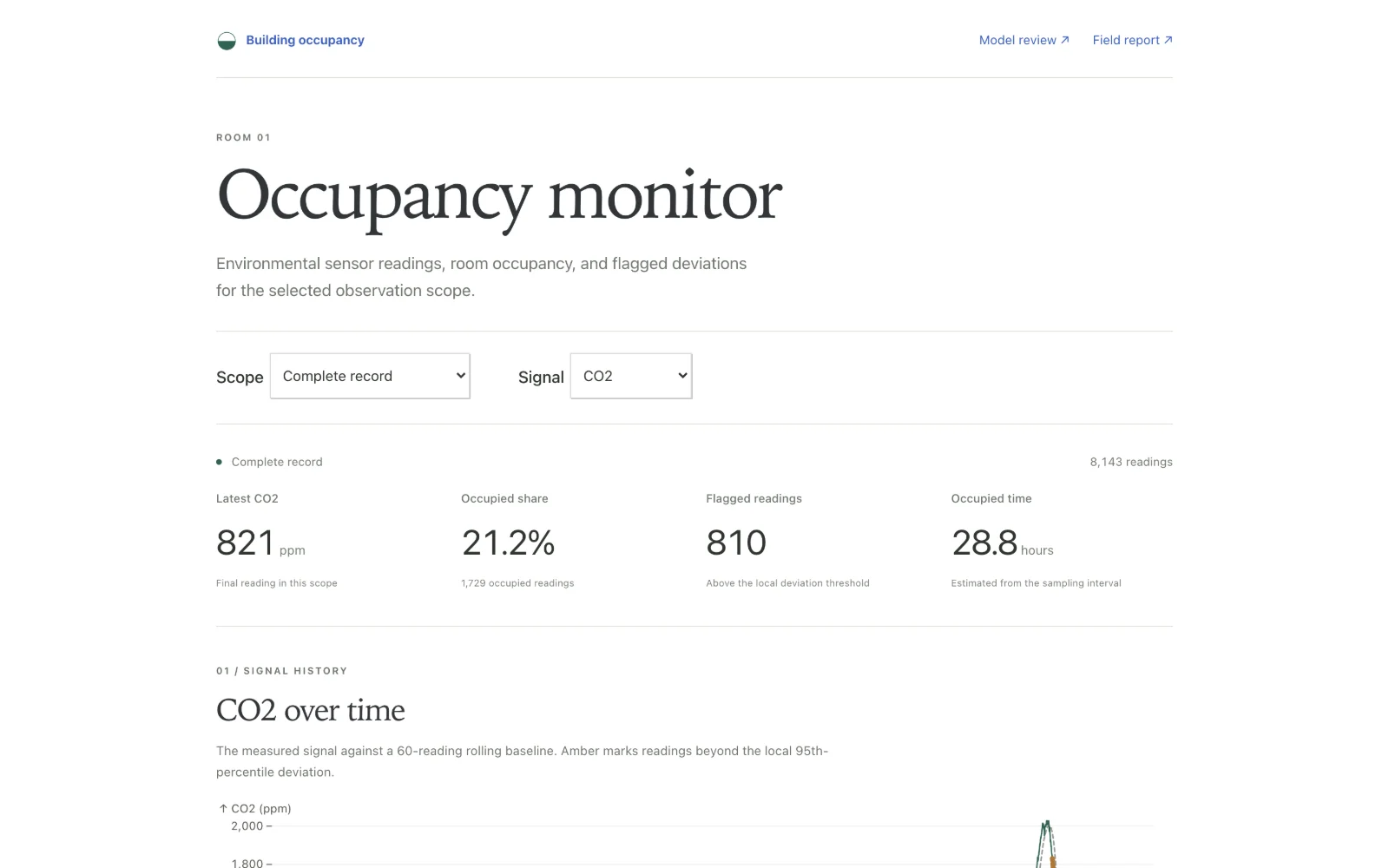Image resolution: width=1389 pixels, height=868 pixels.
Task: Click the Occupied share metric label
Action: [x=504, y=498]
